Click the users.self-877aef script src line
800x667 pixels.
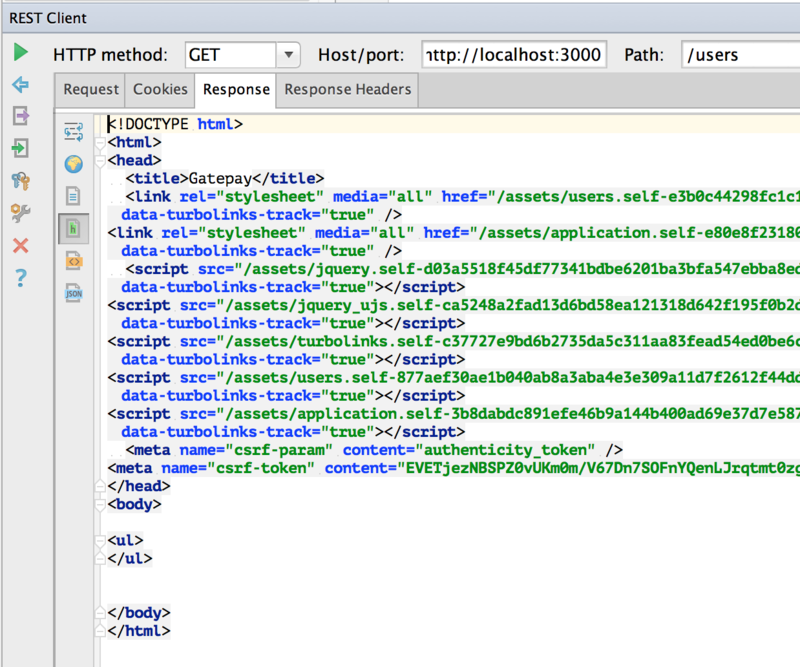[454, 378]
